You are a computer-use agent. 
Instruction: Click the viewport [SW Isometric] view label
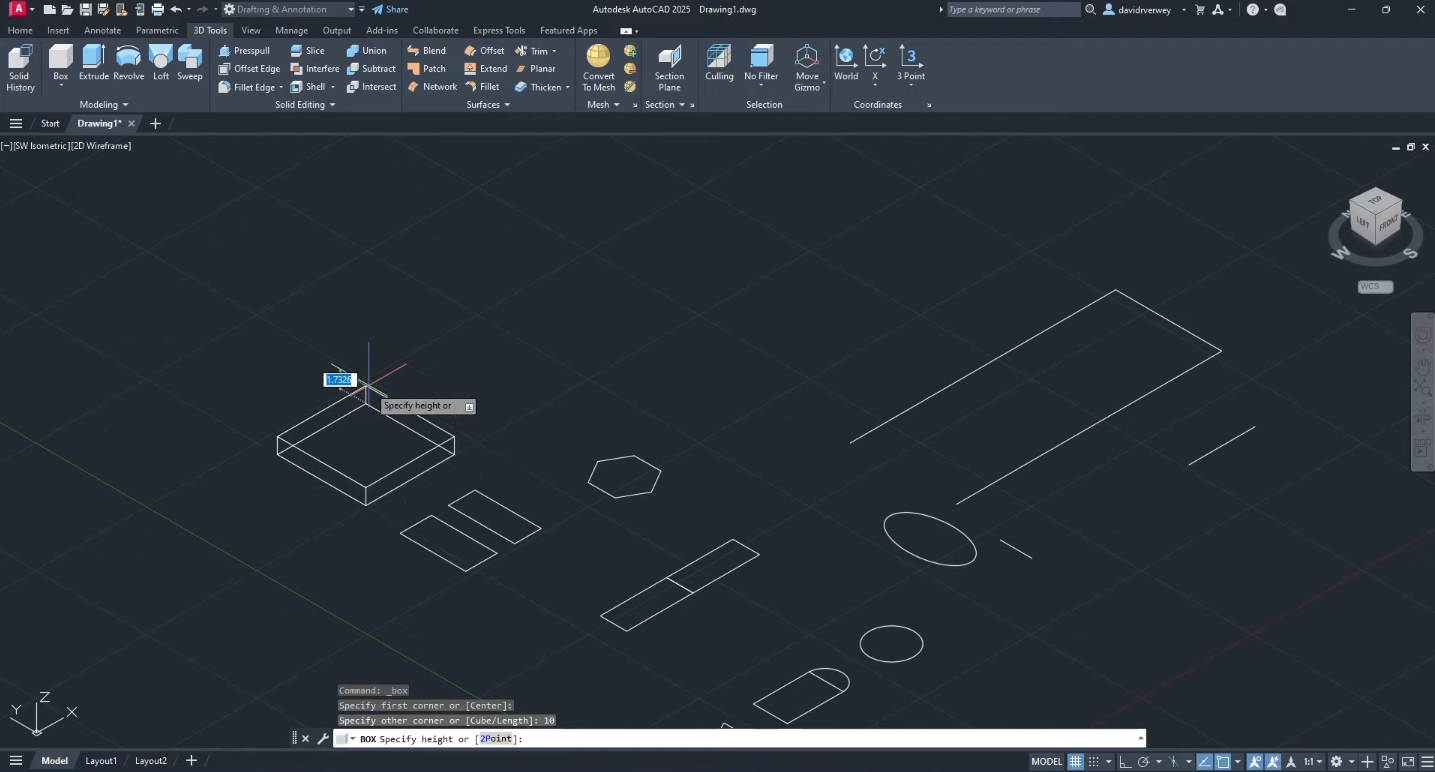pyautogui.click(x=40, y=146)
